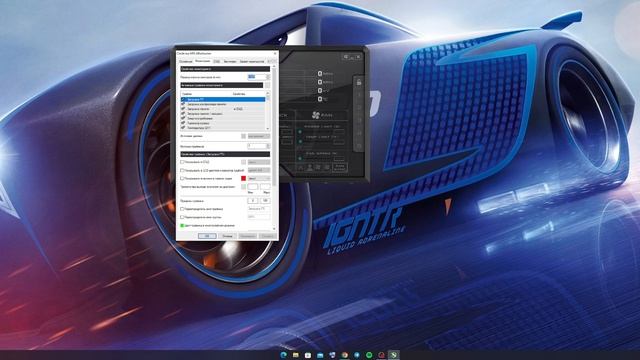Switch to the Захват скриншотов tab

(252, 61)
